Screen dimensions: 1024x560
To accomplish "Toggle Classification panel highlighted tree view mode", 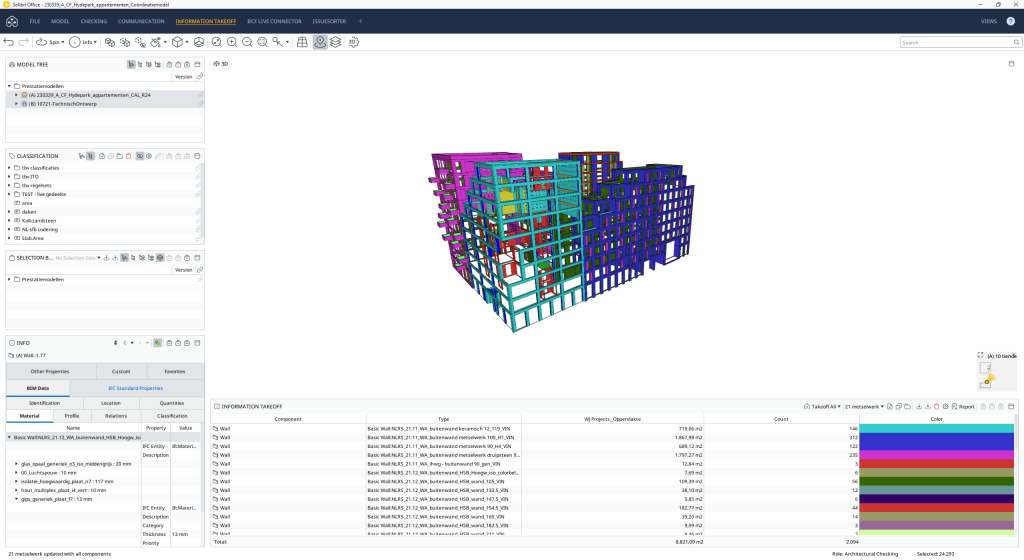I will pyautogui.click(x=91, y=156).
